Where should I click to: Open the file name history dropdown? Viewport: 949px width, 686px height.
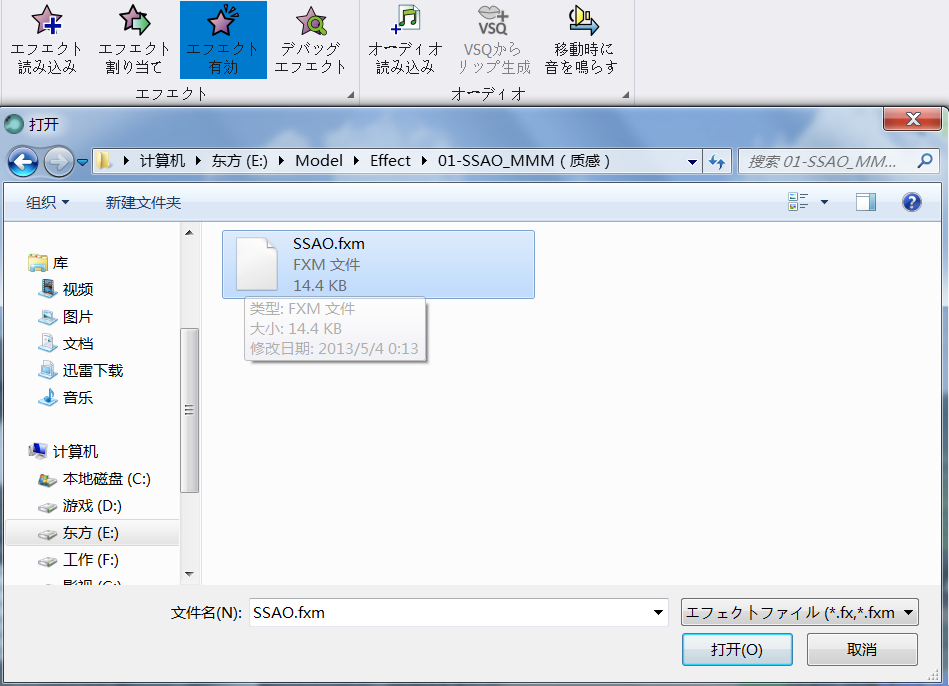[x=657, y=612]
